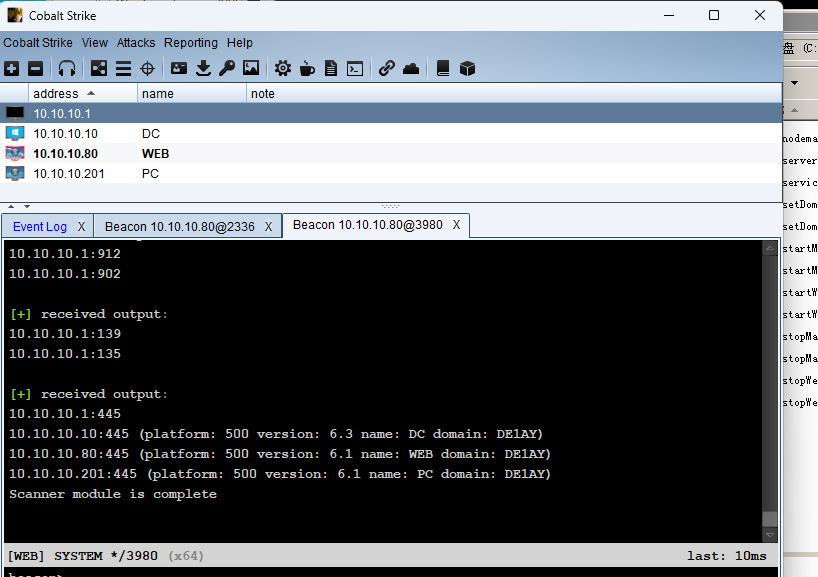Open the Cobalt Strike menu
This screenshot has height=577, width=818.
(38, 43)
